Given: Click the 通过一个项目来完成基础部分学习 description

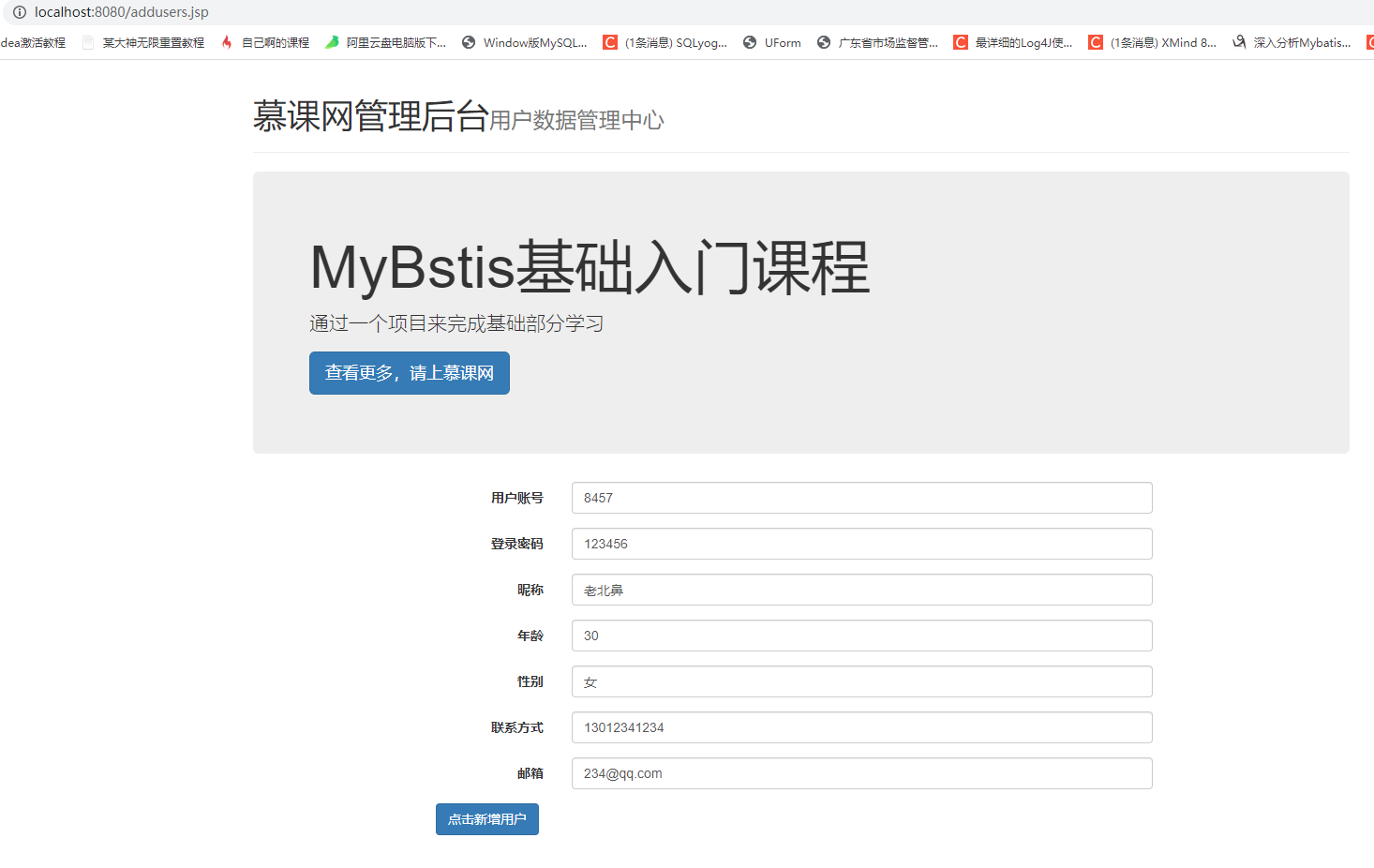Looking at the screenshot, I should pyautogui.click(x=456, y=323).
